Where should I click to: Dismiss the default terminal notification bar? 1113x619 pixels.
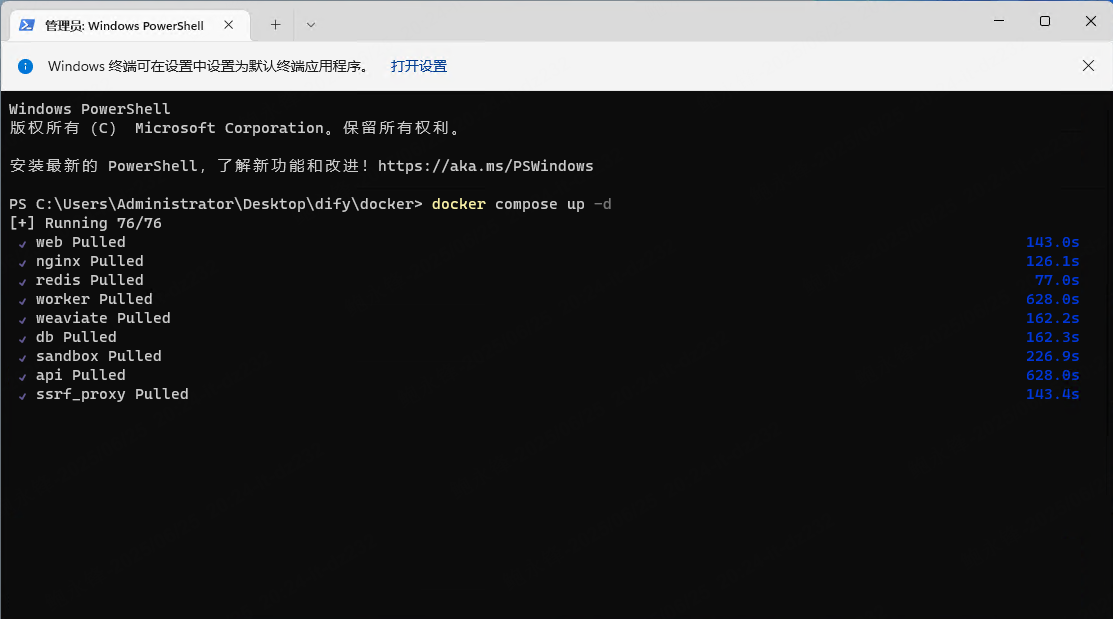(x=1088, y=66)
